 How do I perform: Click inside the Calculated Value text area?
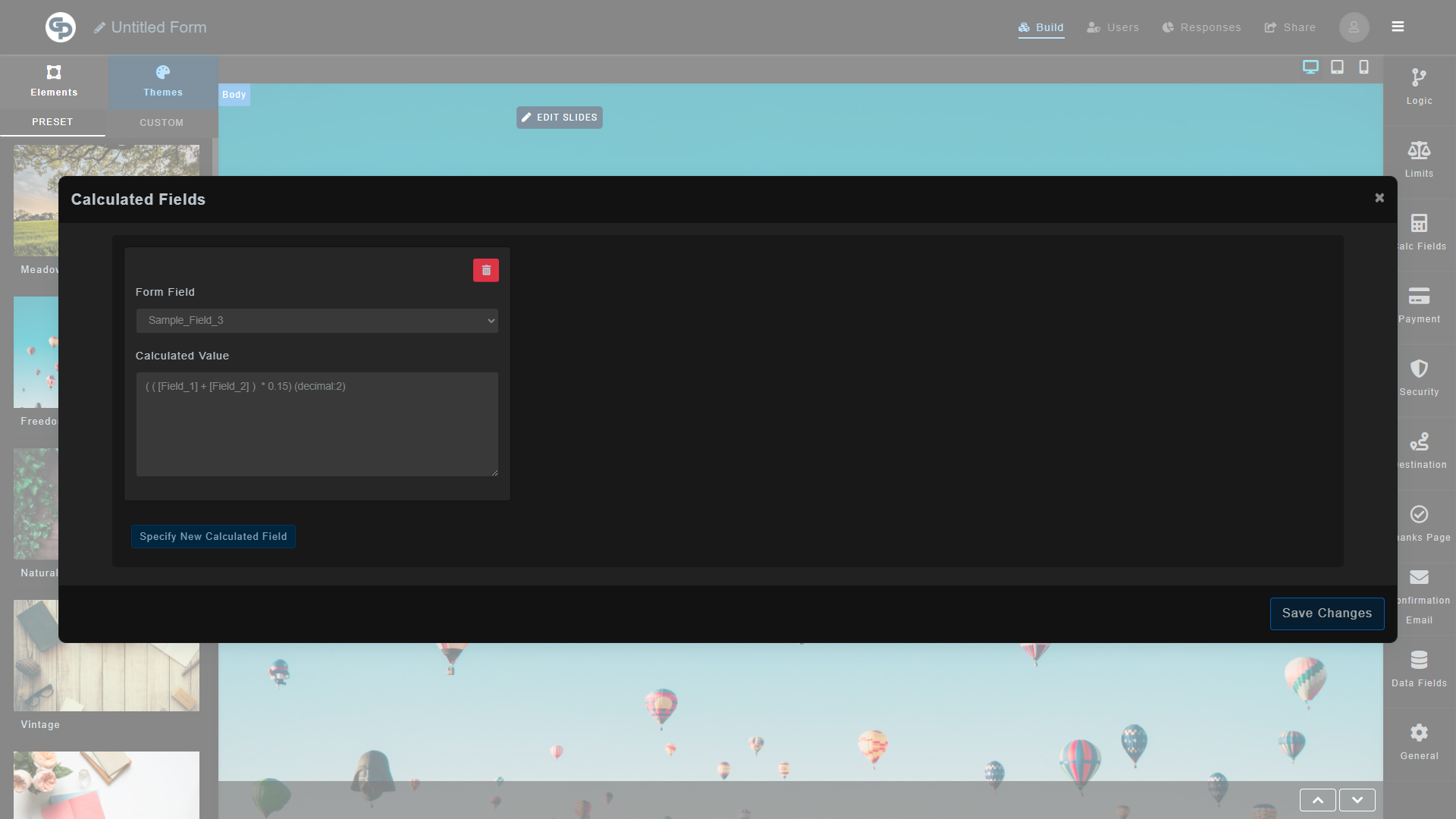point(317,424)
